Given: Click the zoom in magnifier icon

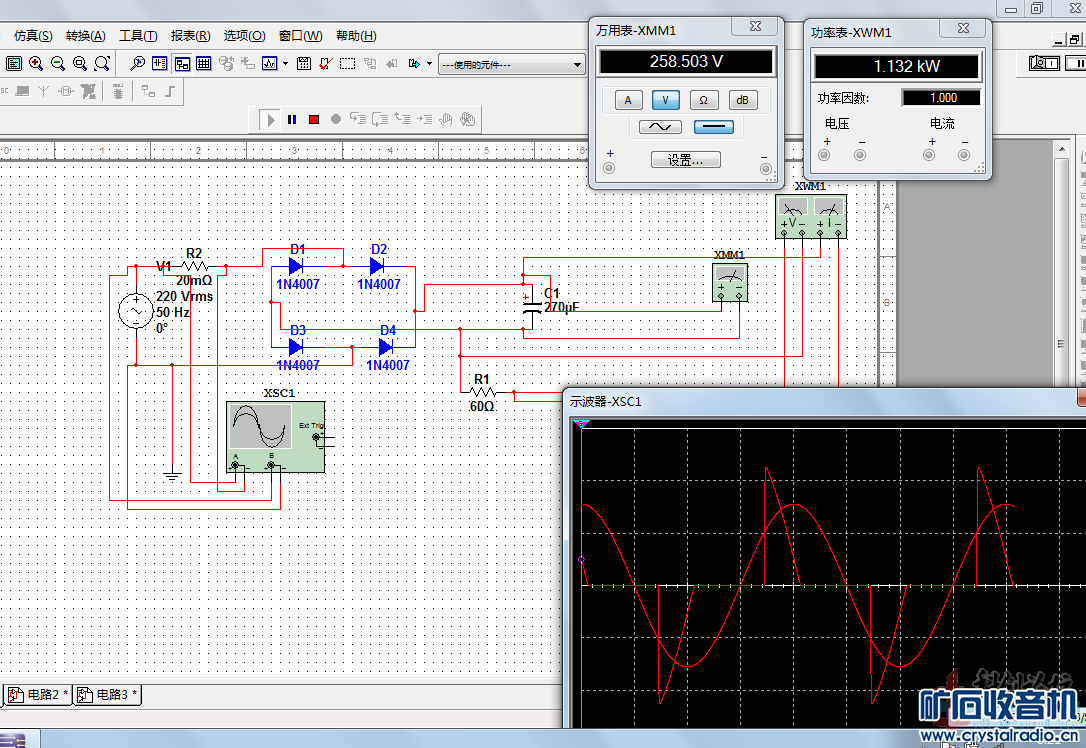Looking at the screenshot, I should (36, 64).
